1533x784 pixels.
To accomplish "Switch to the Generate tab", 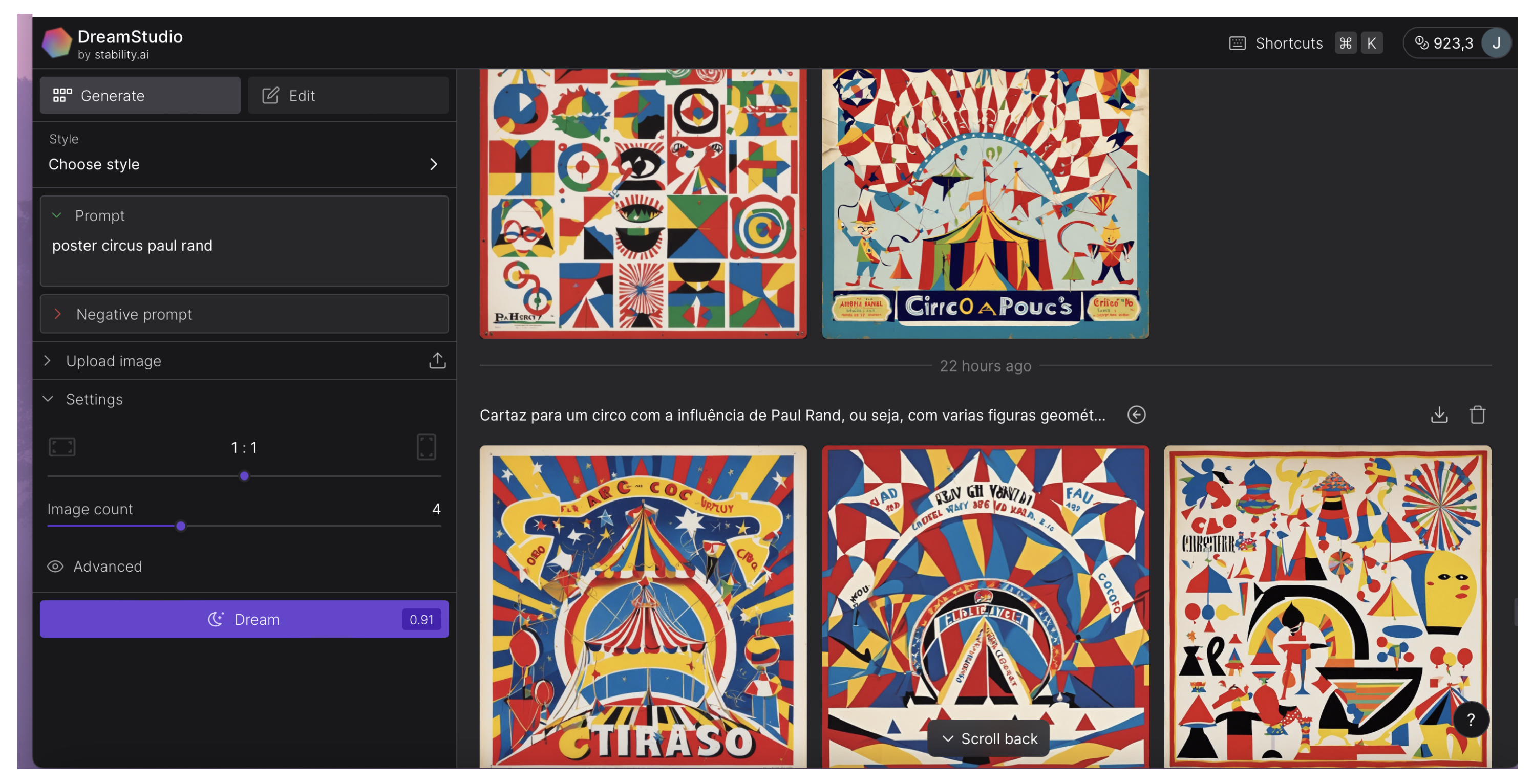I will (x=140, y=95).
